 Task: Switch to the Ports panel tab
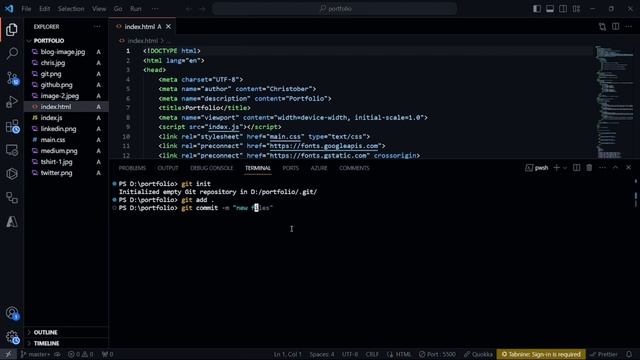[291, 168]
